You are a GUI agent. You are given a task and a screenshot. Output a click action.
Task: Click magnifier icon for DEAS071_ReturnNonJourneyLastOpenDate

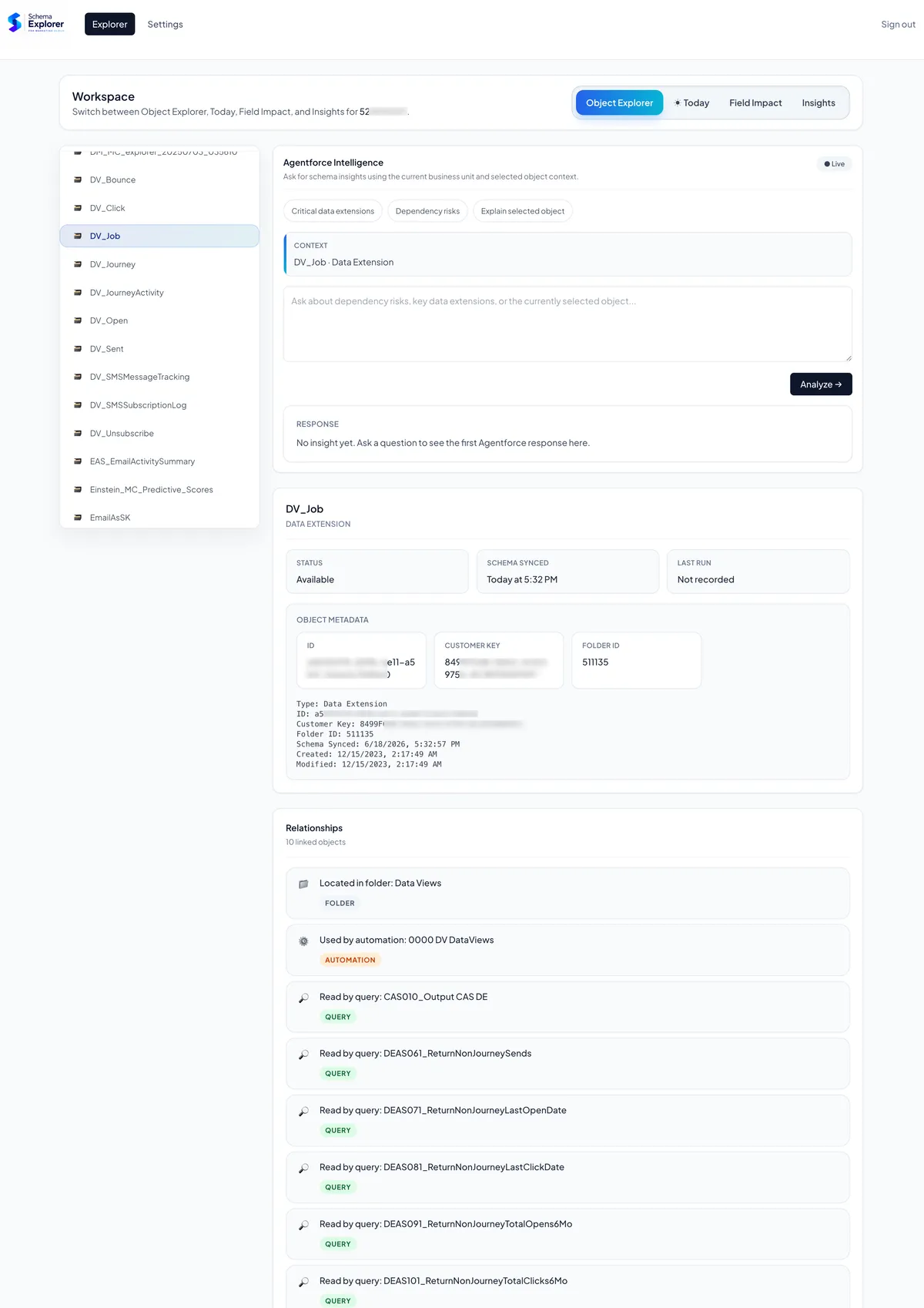[x=303, y=1112]
